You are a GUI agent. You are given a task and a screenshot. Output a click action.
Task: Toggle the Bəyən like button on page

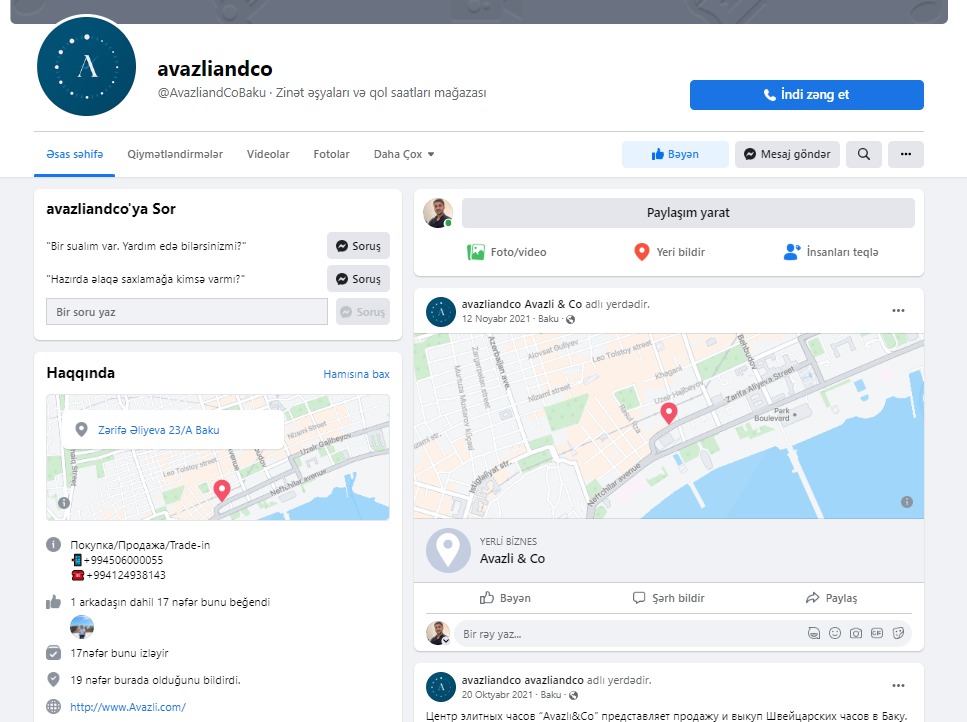point(675,154)
